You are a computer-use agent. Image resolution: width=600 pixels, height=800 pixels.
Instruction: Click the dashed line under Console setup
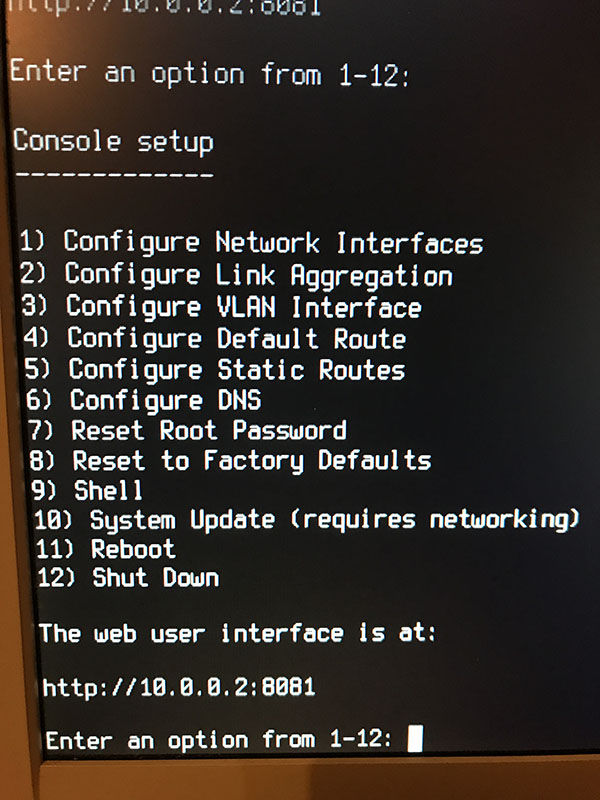[114, 174]
